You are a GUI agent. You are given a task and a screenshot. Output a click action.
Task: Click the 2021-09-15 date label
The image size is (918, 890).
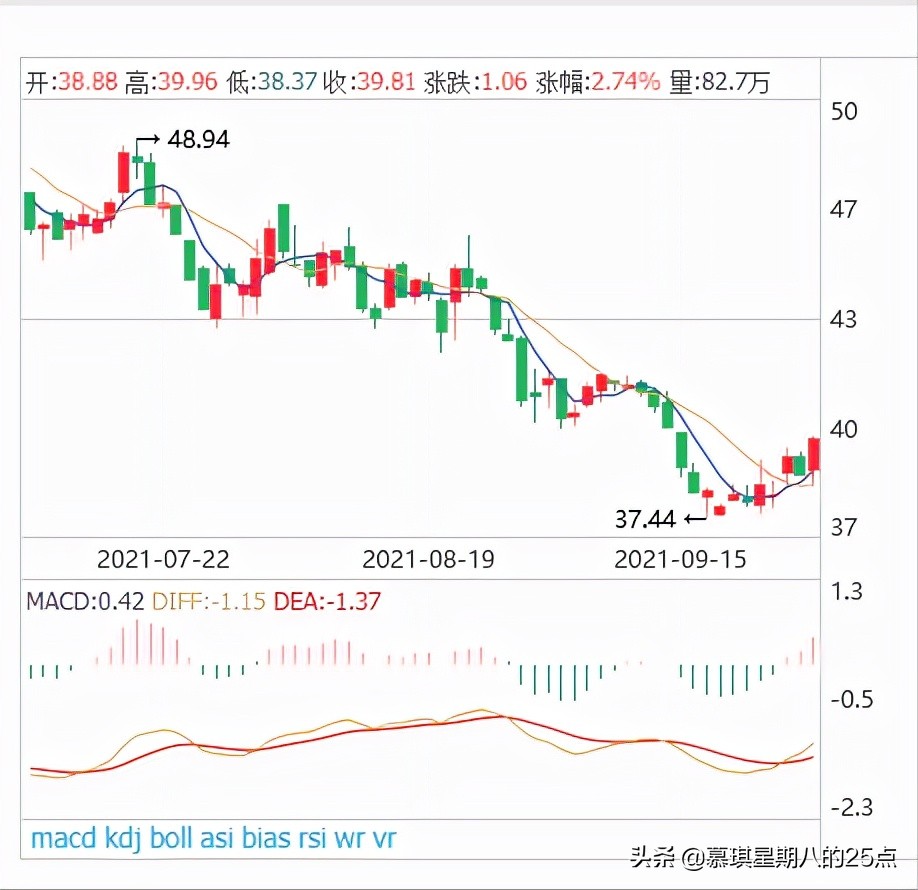(x=680, y=559)
